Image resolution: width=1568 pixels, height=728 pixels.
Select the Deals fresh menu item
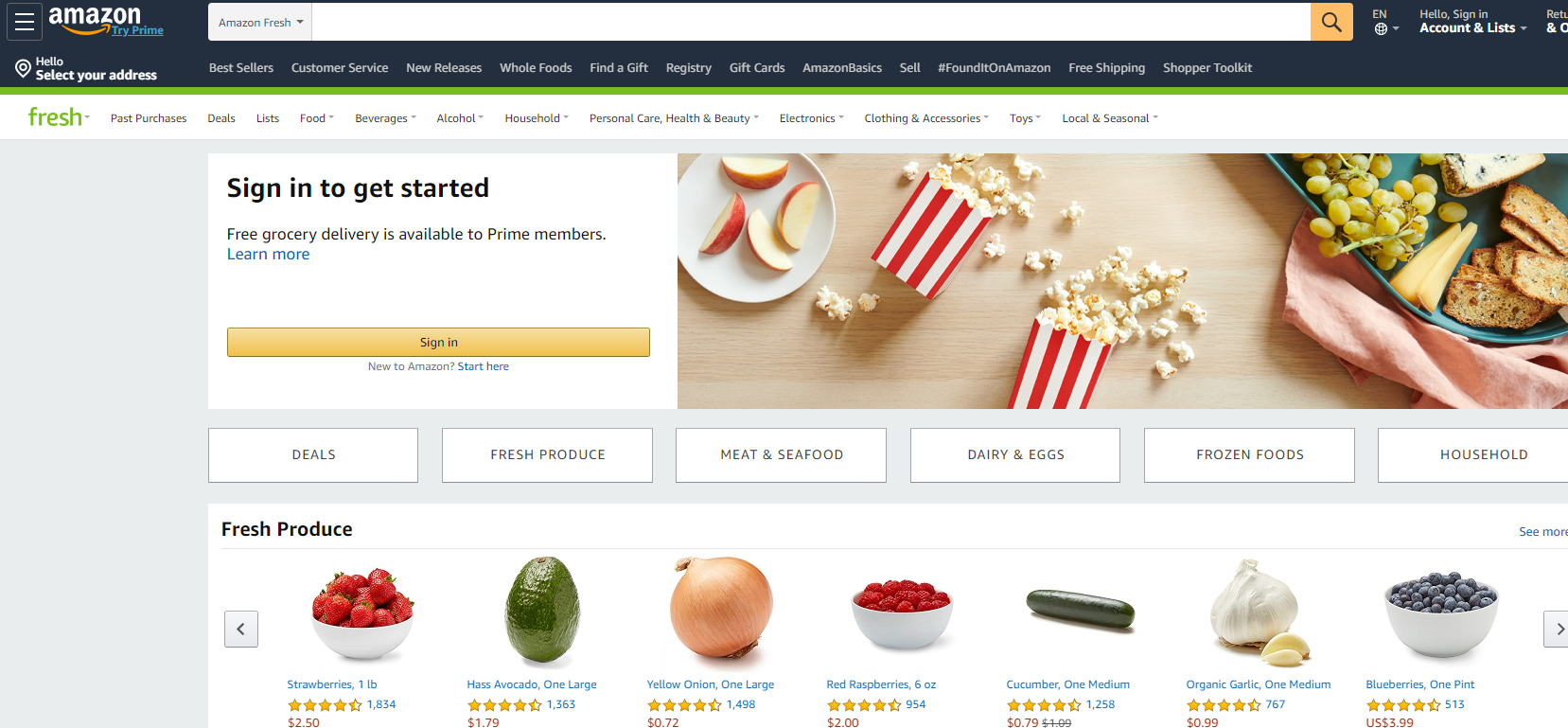[x=221, y=118]
